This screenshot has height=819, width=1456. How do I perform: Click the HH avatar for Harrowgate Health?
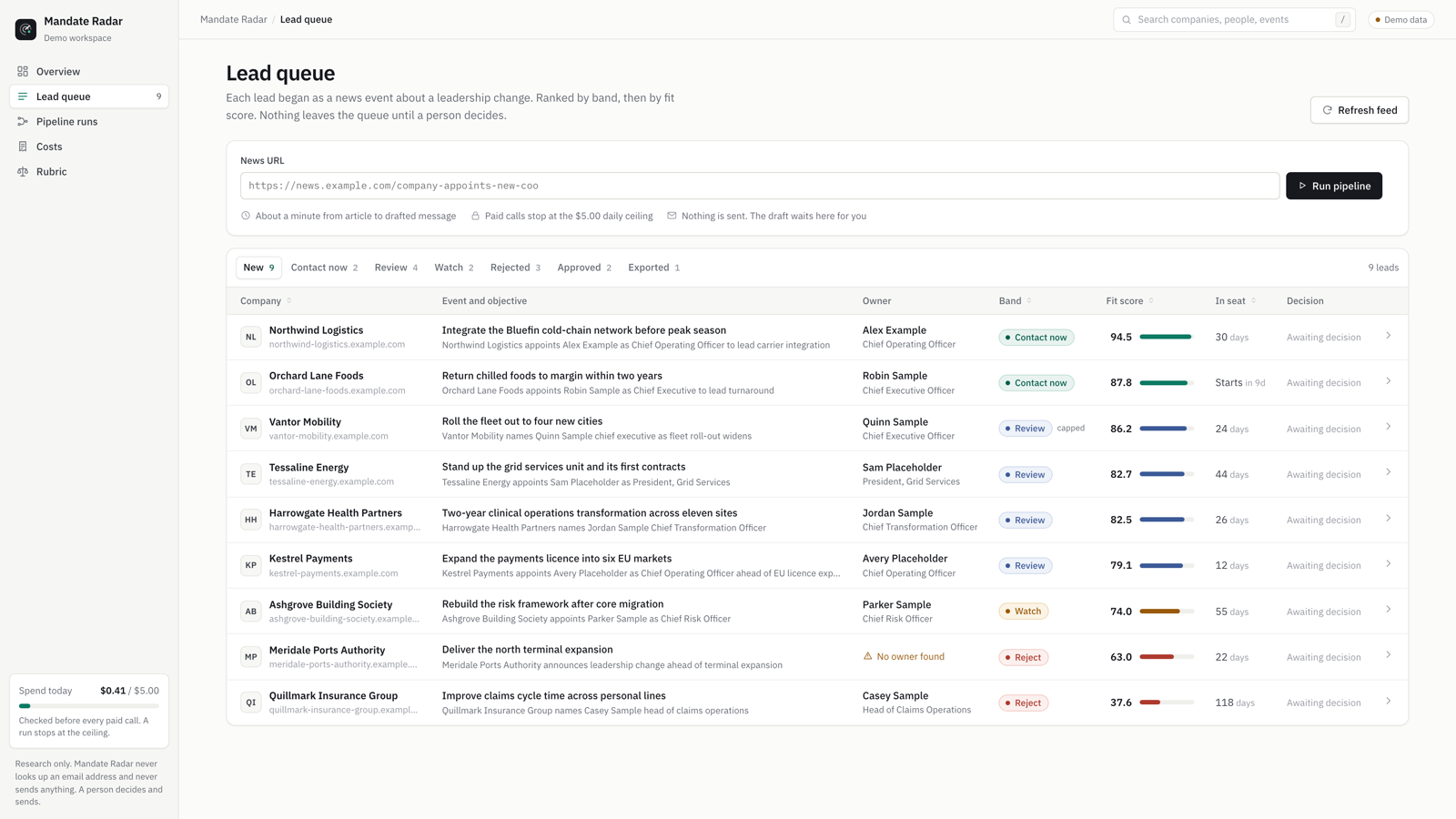(x=251, y=520)
